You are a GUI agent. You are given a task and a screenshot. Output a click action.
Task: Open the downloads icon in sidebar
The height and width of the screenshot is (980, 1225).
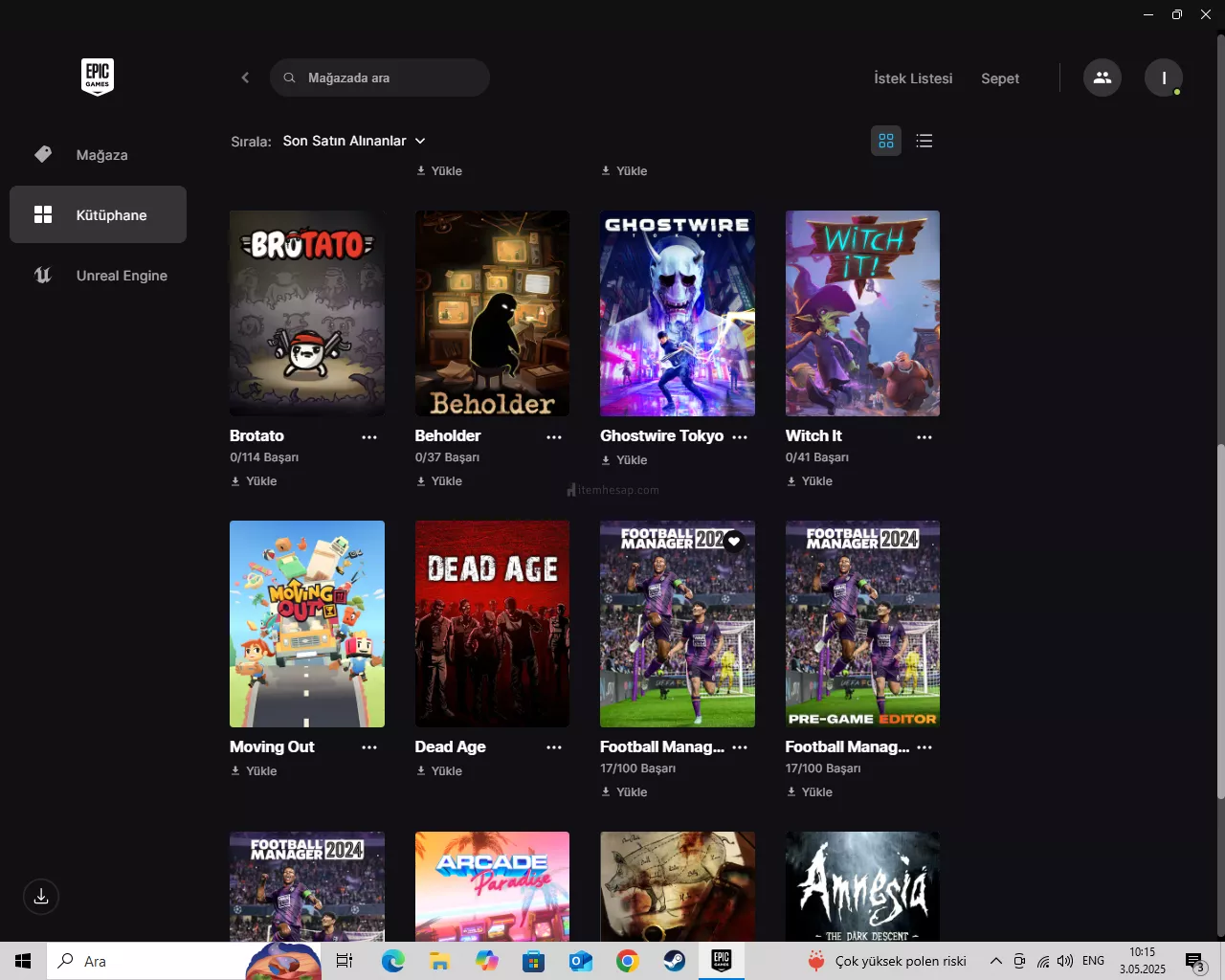pyautogui.click(x=41, y=897)
